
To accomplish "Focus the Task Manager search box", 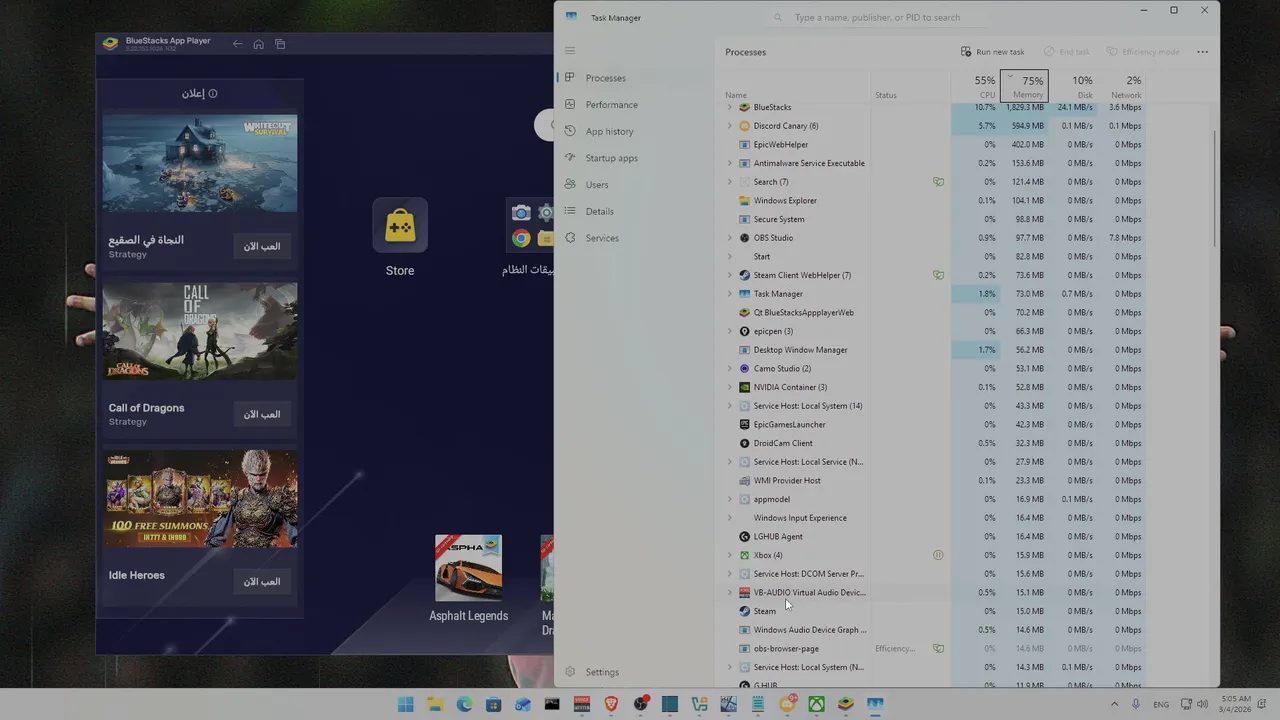I will pyautogui.click(x=880, y=18).
